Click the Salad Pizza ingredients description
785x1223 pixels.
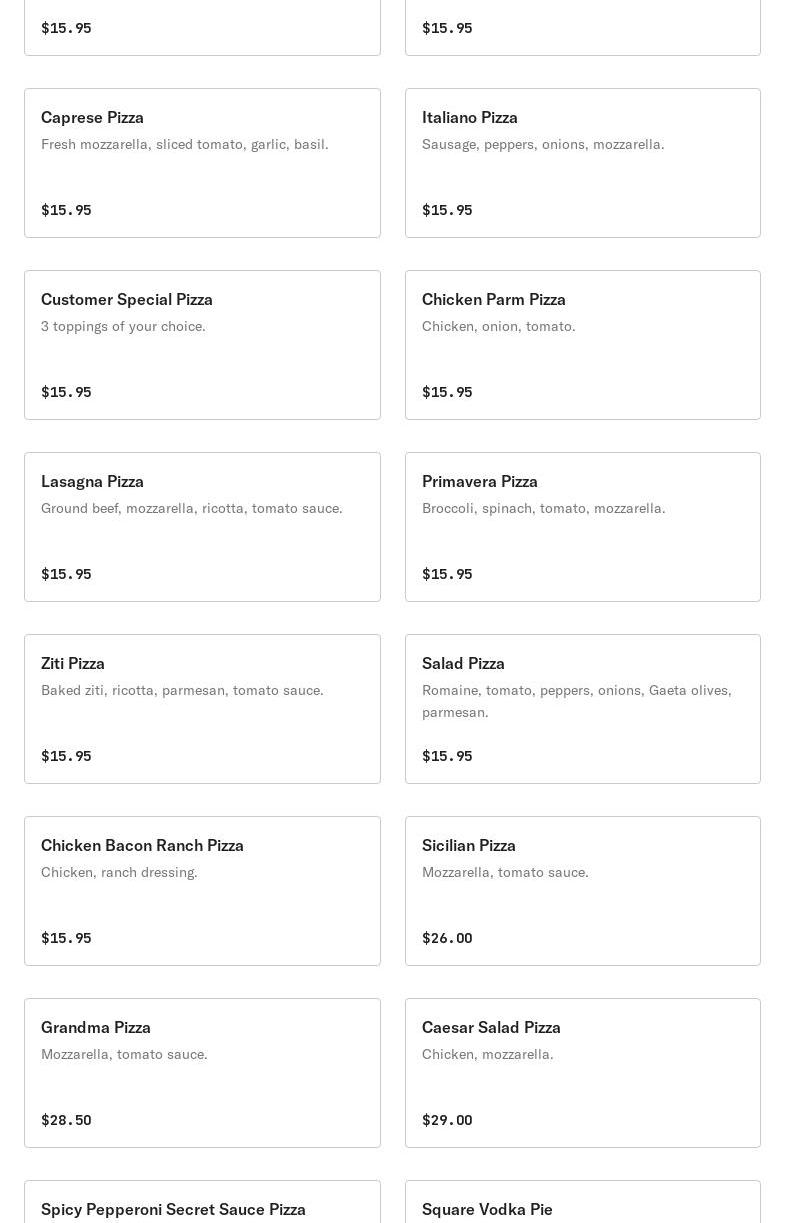[577, 701]
